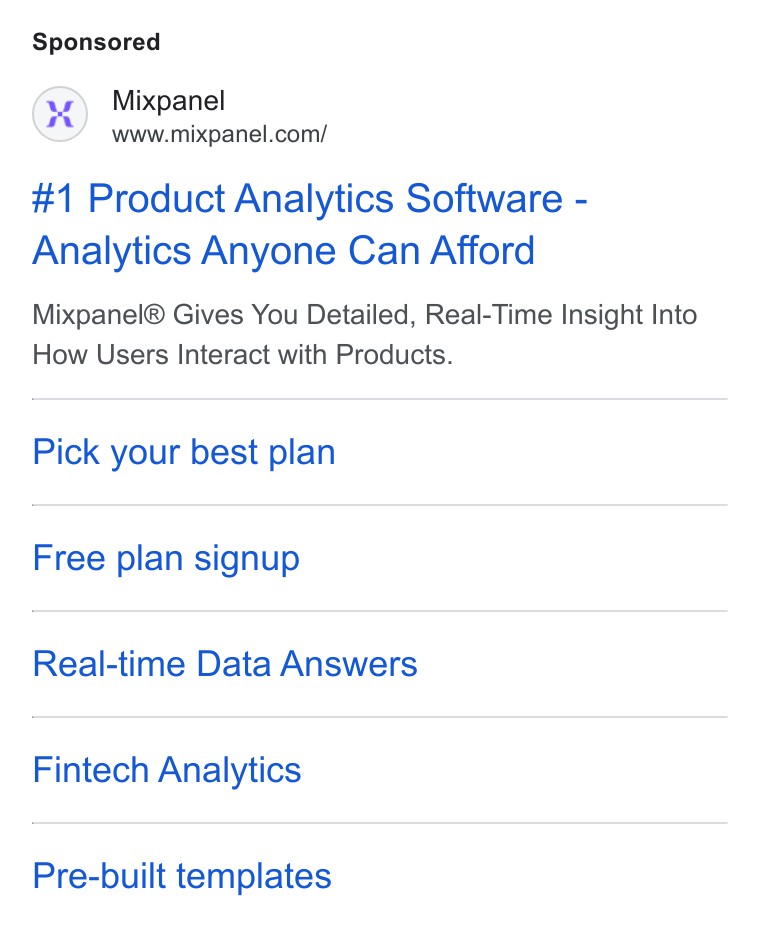Click the 'Sponsored' label
This screenshot has height=928, width=760.
96,42
